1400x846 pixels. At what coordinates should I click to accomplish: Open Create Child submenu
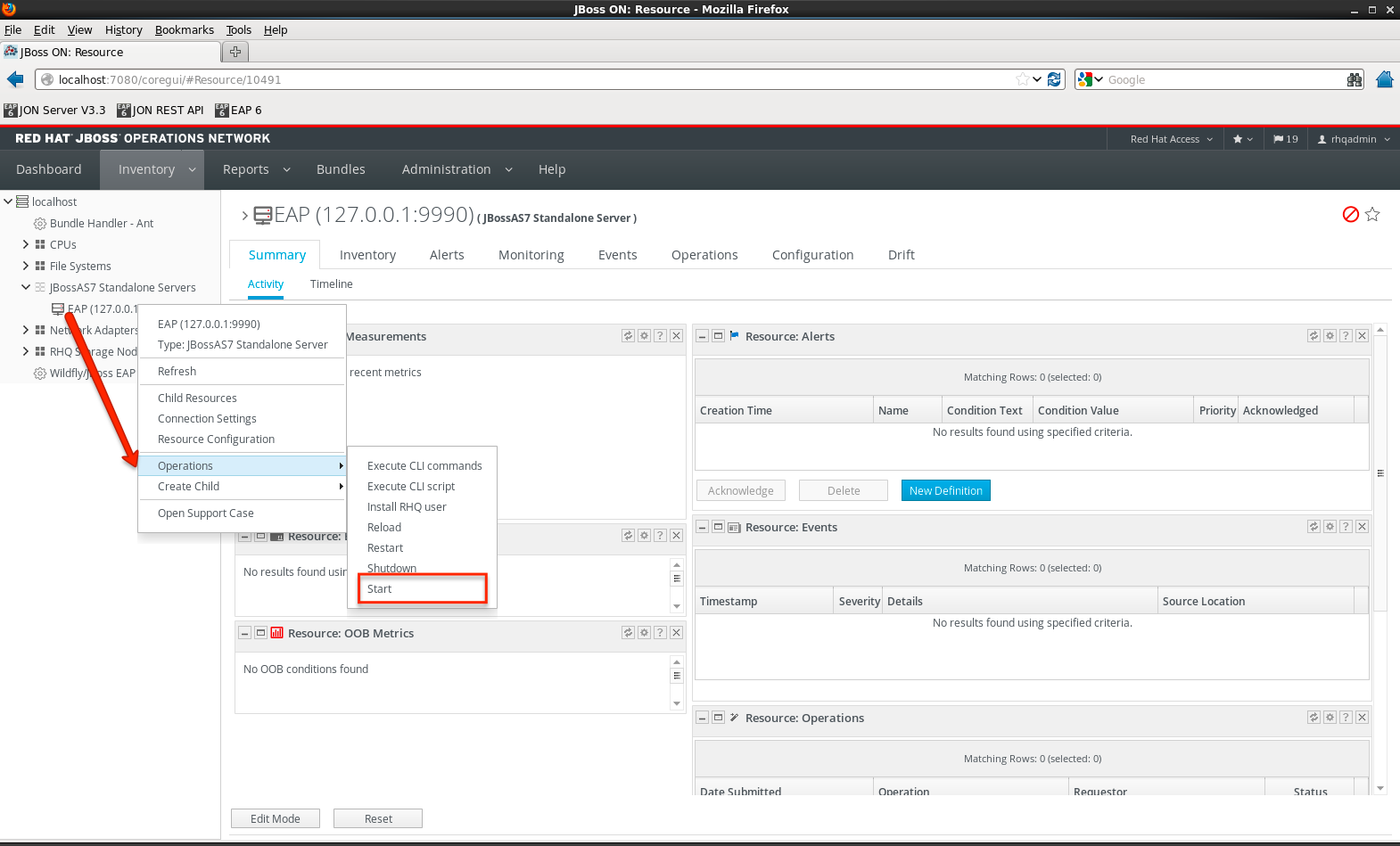point(242,486)
